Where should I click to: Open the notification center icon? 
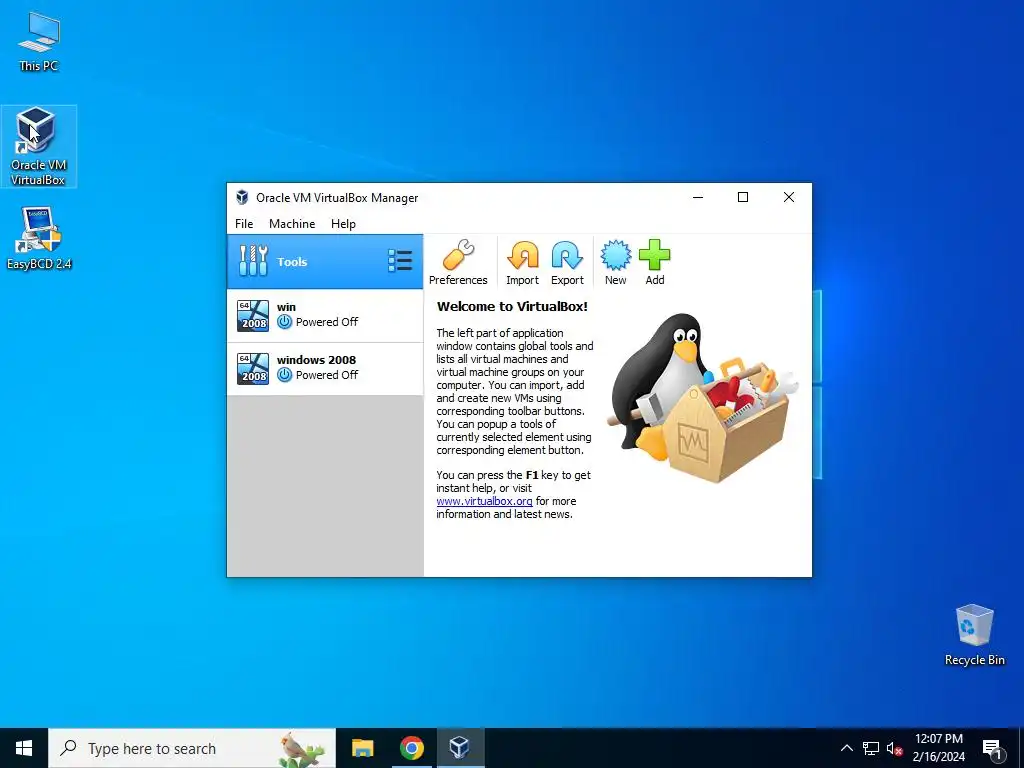pyautogui.click(x=992, y=748)
